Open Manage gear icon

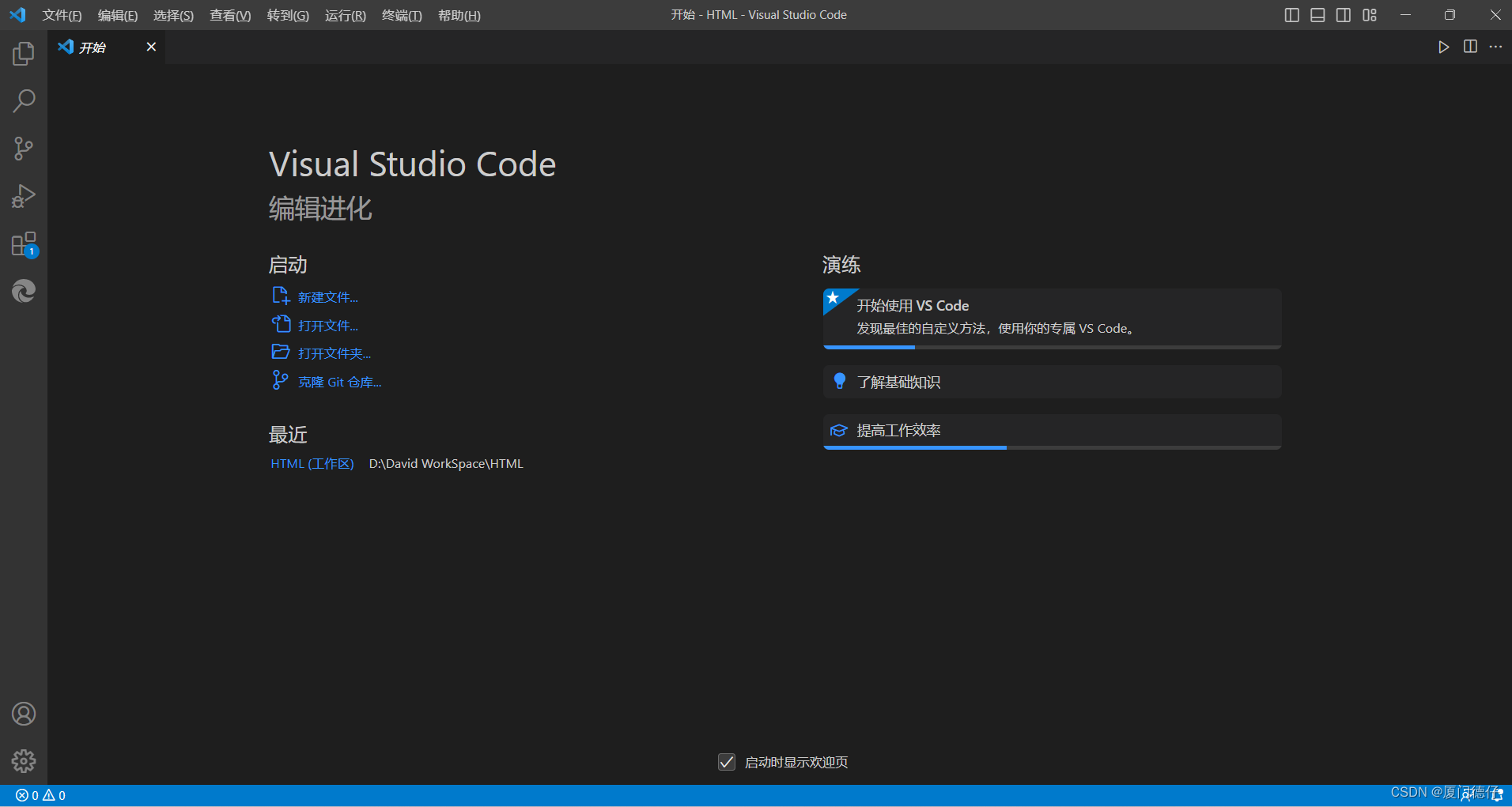pos(24,761)
